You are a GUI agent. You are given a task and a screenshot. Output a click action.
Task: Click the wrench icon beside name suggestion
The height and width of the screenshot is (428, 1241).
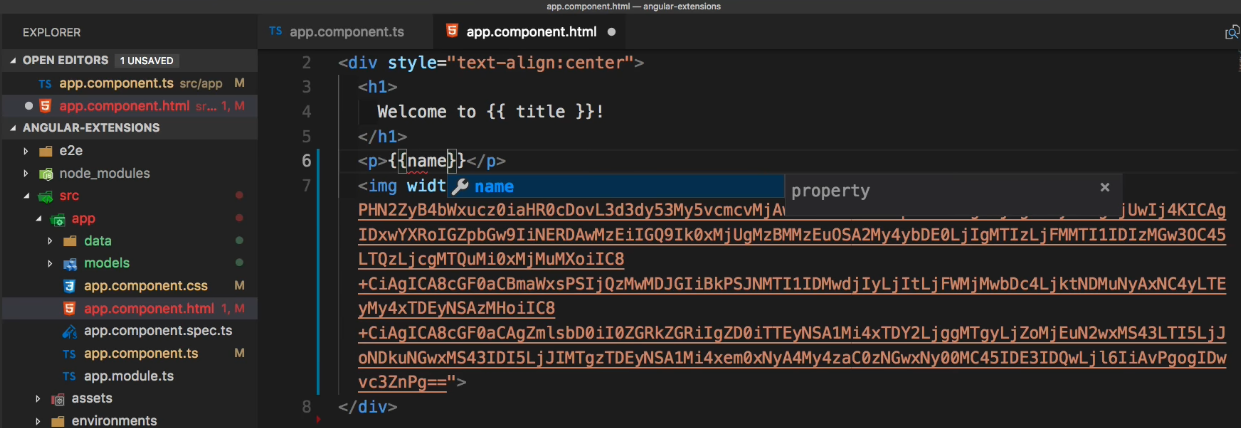click(460, 187)
